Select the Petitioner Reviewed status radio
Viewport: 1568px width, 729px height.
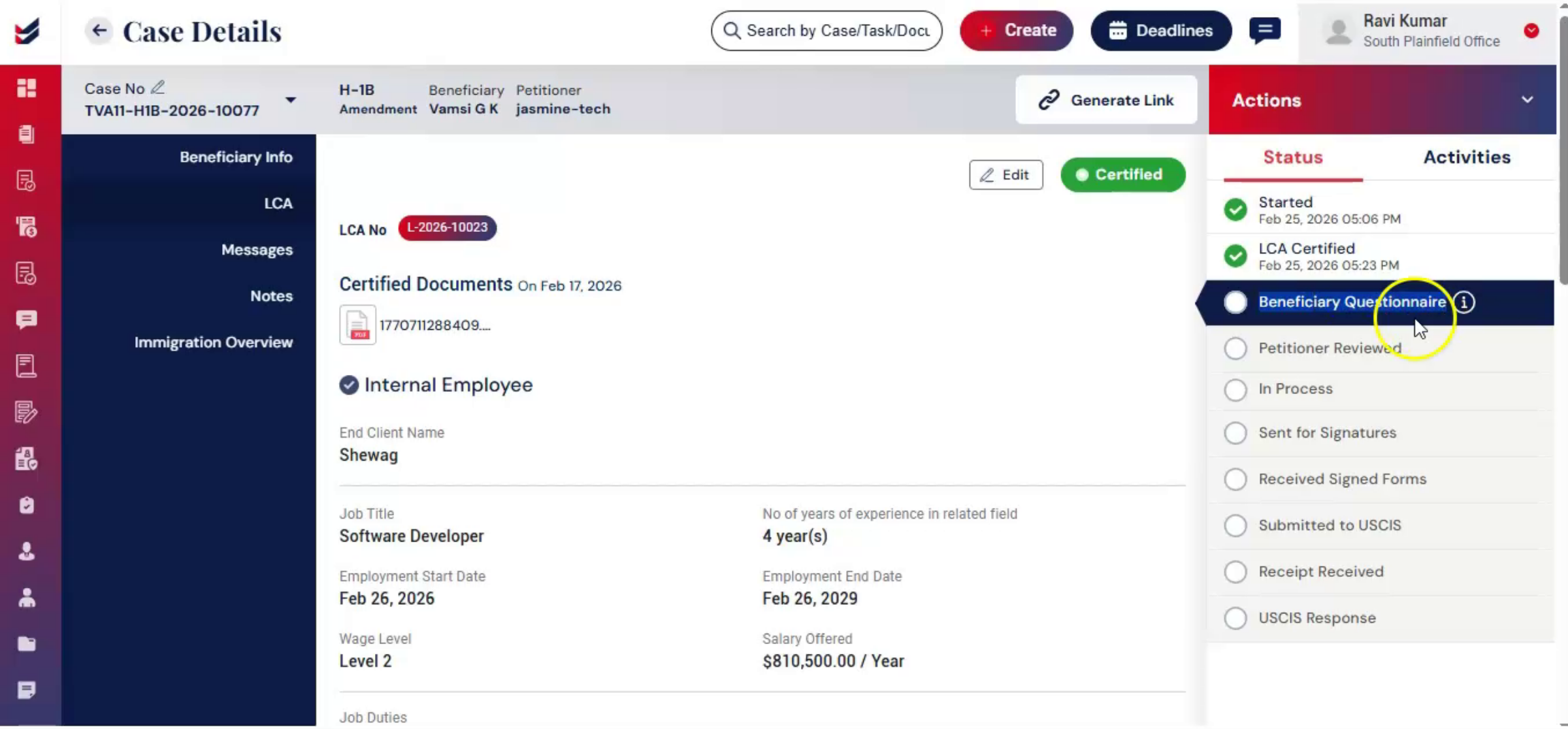1235,348
